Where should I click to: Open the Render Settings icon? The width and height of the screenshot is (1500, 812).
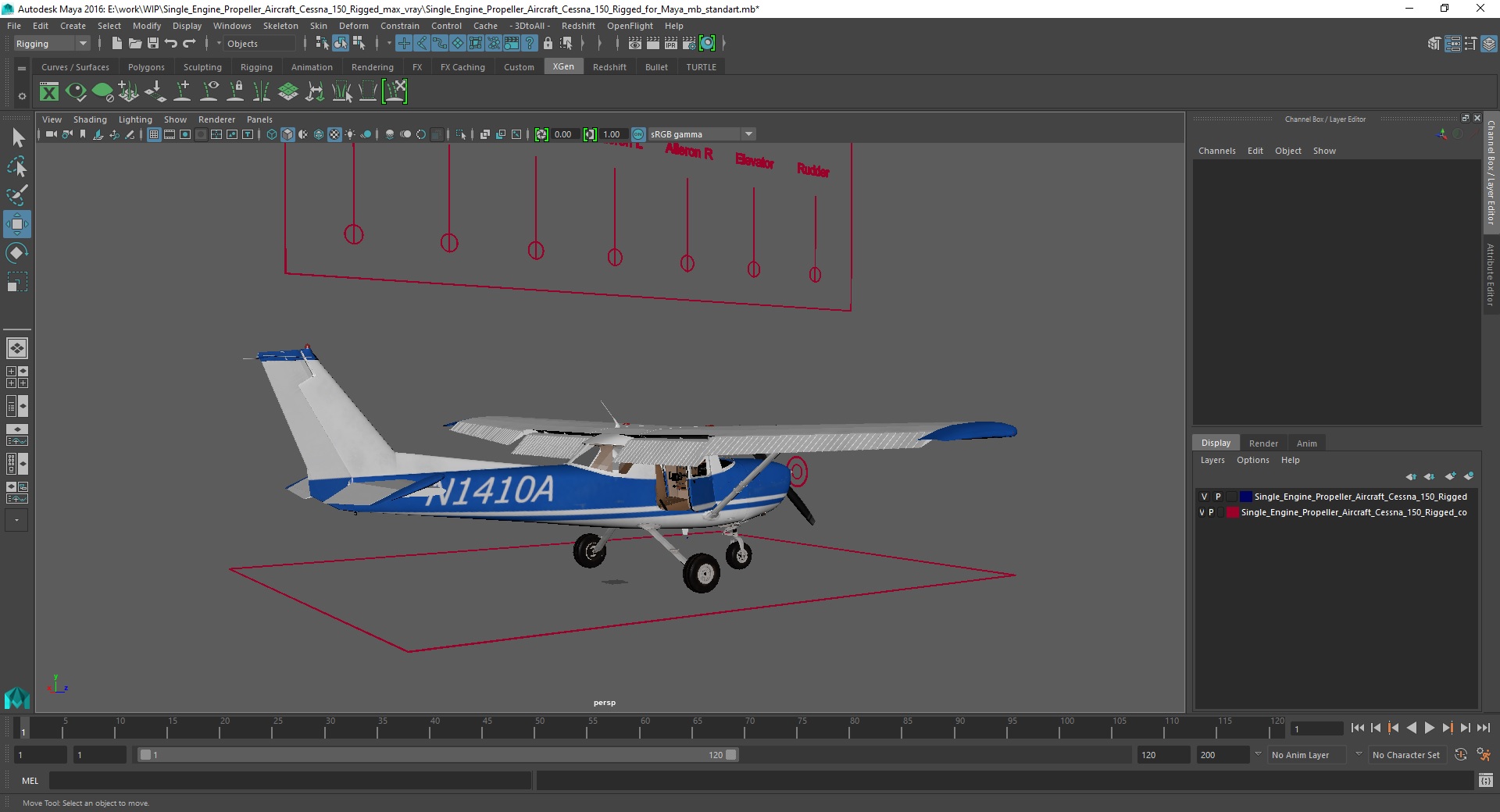689,44
